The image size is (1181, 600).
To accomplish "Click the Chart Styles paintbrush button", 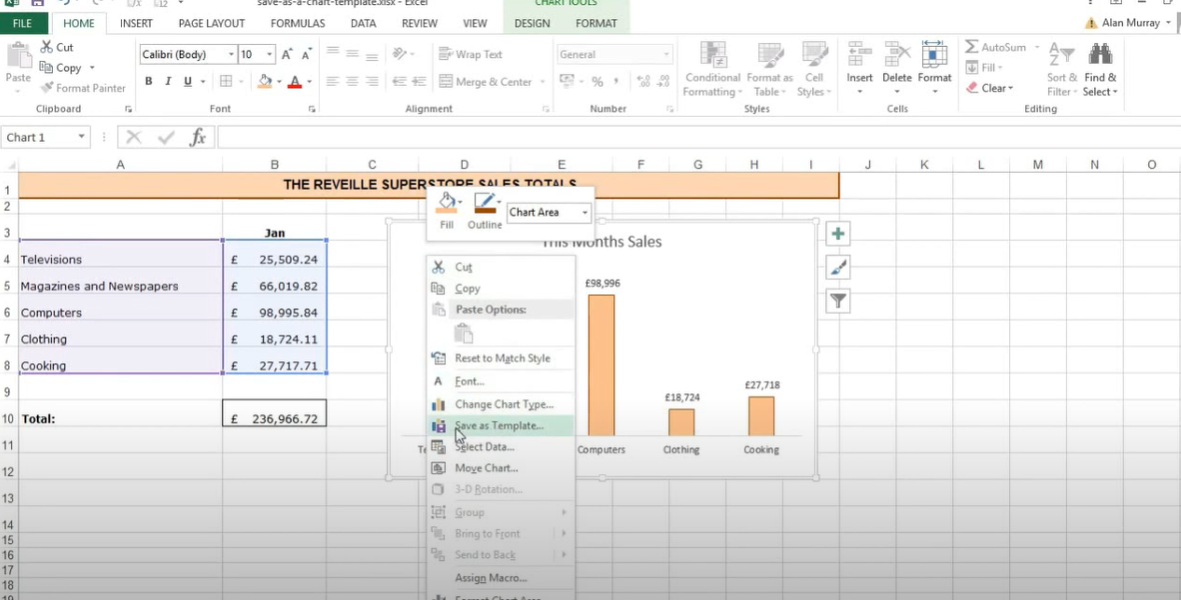I will [x=838, y=267].
